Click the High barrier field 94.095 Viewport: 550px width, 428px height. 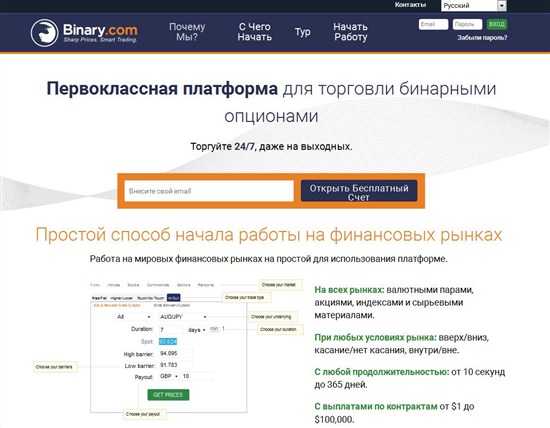(x=176, y=353)
